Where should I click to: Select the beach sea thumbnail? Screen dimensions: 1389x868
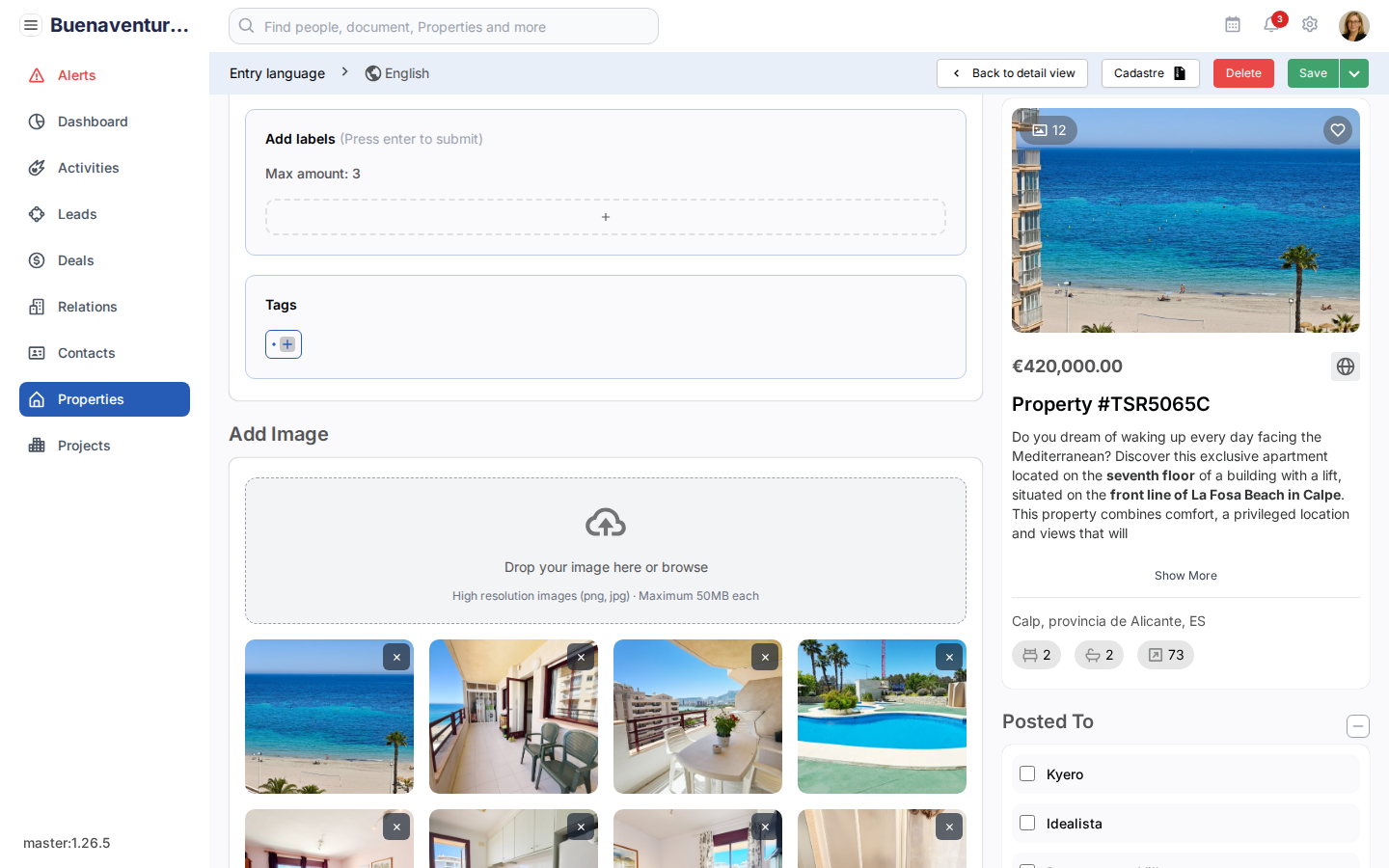pos(329,717)
